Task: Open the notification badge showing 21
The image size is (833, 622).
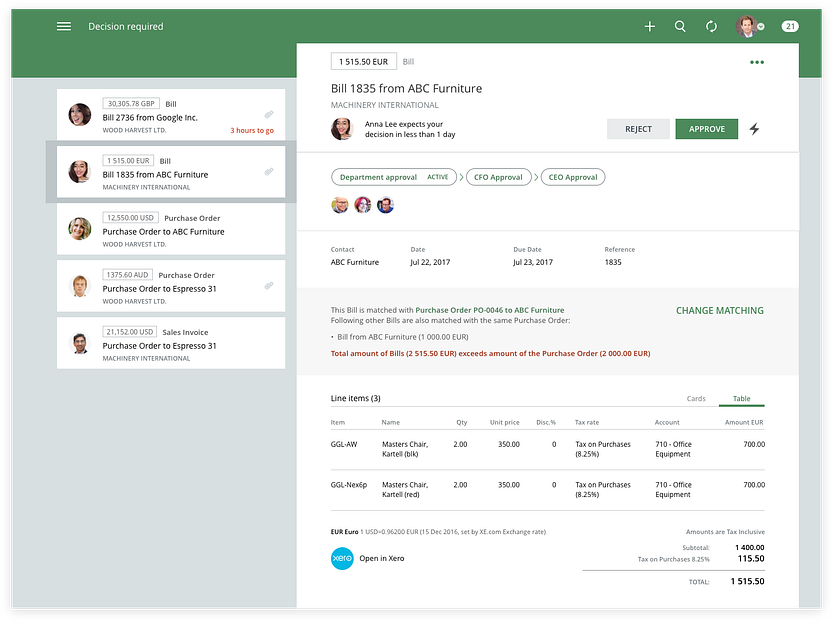Action: (790, 26)
